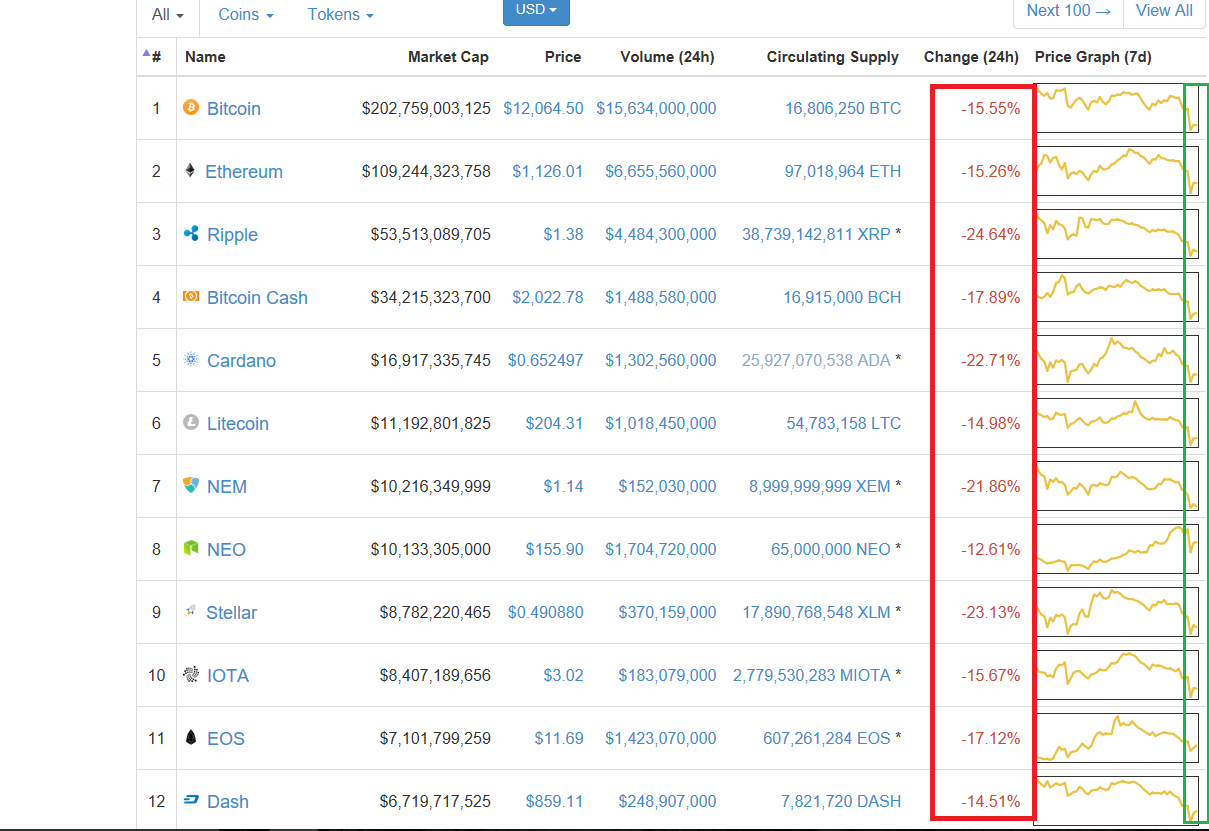Open the Stellar coin page link
The width and height of the screenshot is (1209, 831).
[x=231, y=613]
